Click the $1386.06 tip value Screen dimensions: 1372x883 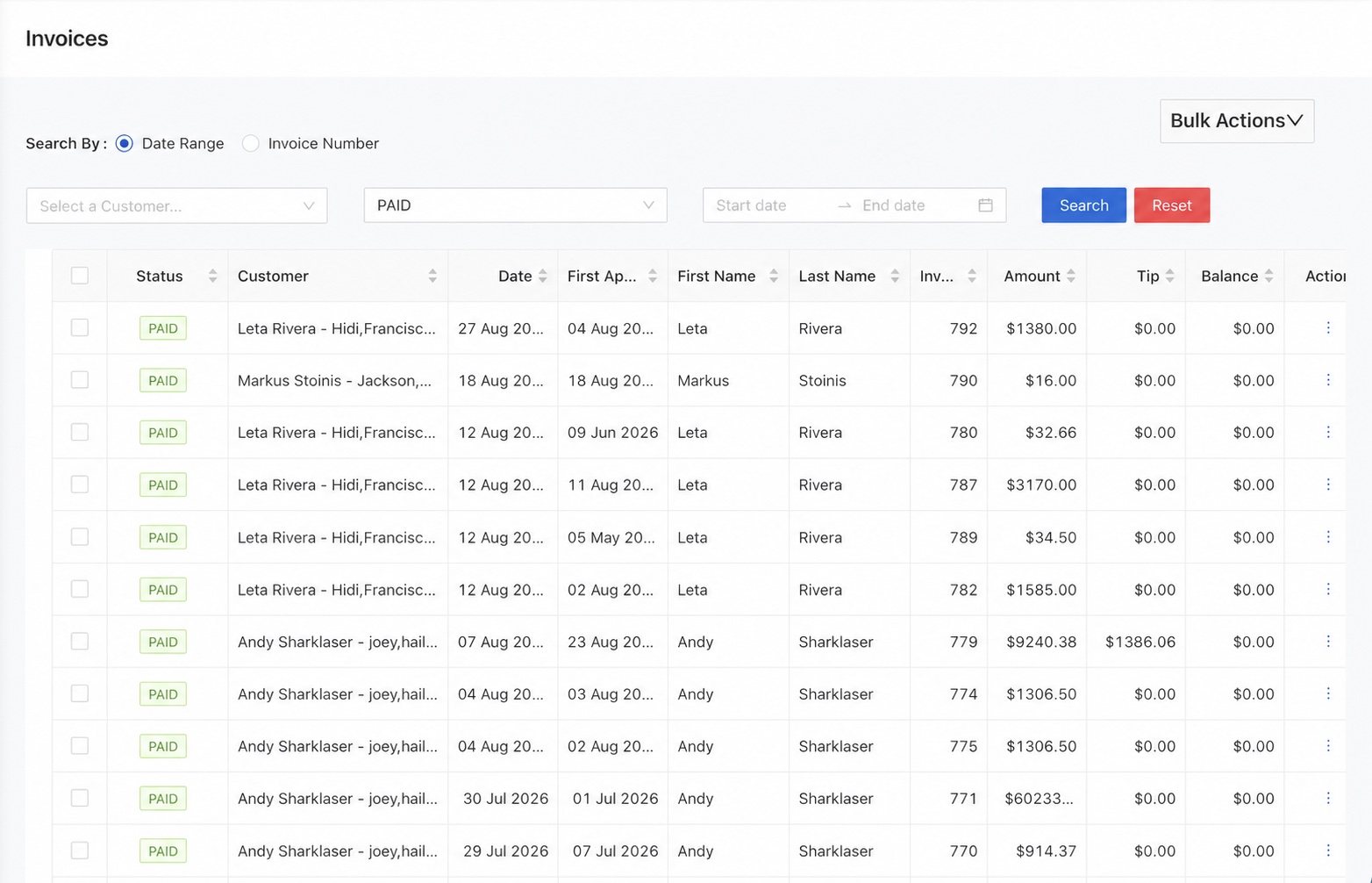(x=1140, y=642)
